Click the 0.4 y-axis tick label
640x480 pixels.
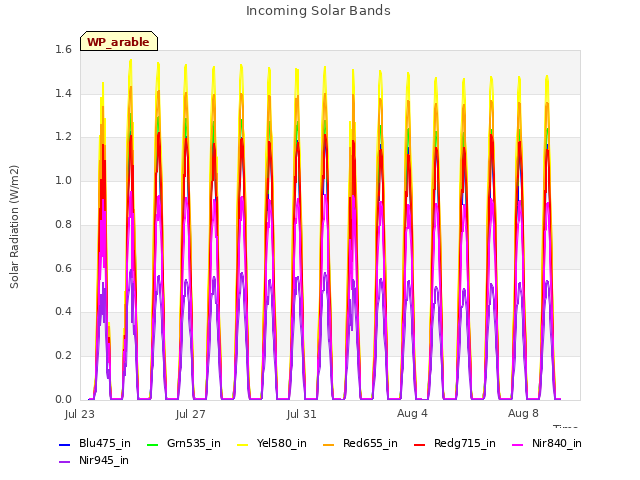coord(63,311)
